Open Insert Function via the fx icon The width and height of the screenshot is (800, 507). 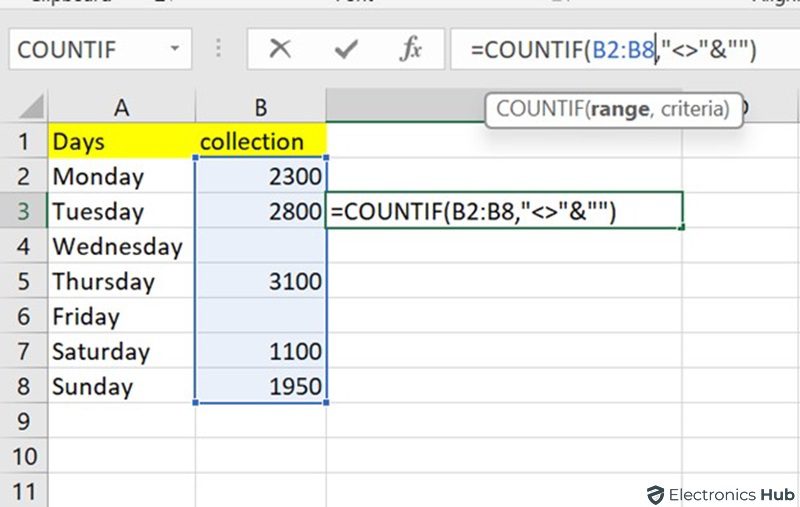[410, 50]
